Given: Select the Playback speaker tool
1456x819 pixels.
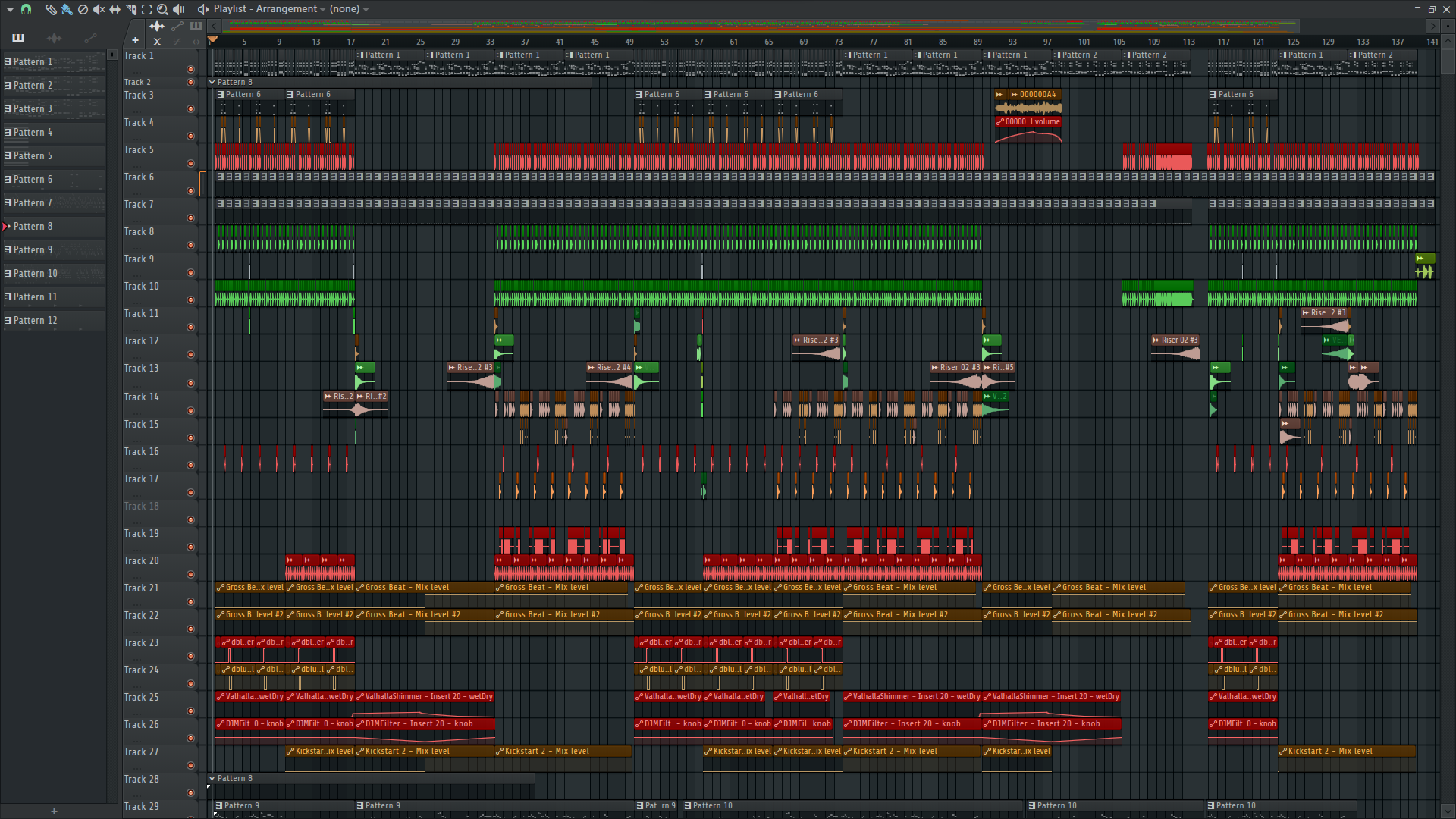Looking at the screenshot, I should tap(178, 9).
